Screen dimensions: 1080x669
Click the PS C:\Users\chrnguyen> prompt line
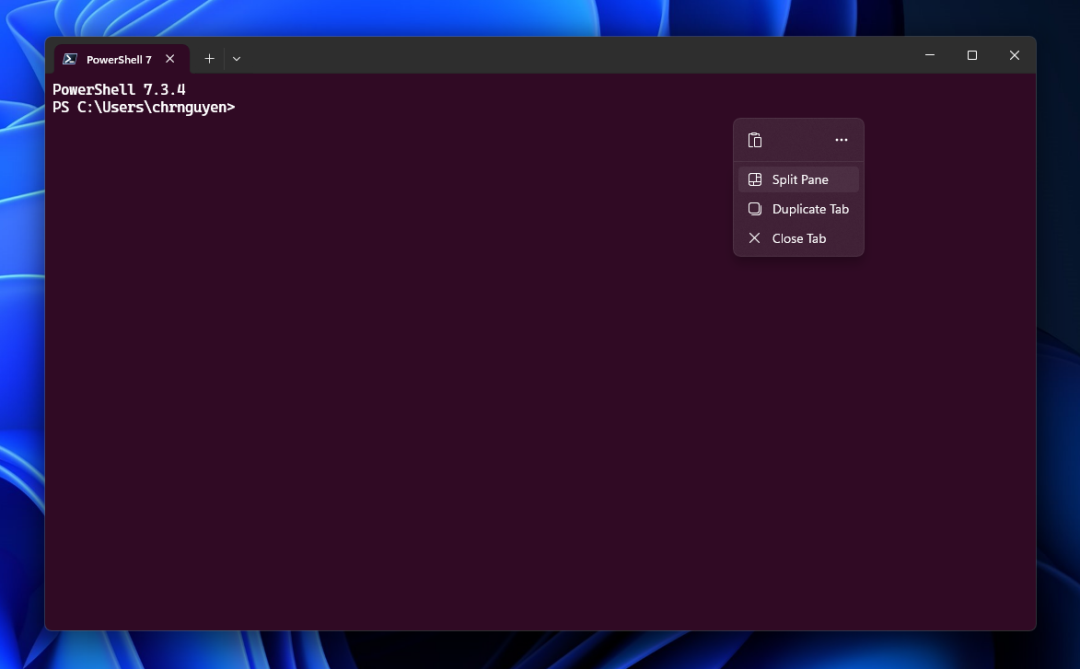click(144, 107)
